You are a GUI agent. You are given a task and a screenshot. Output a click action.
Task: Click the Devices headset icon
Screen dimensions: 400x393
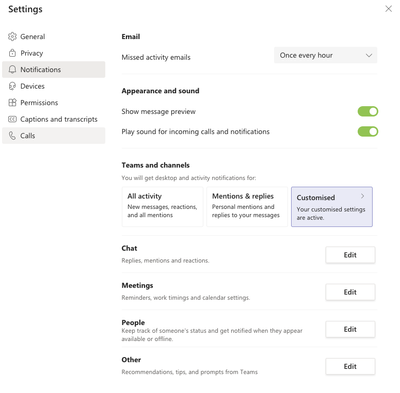[x=12, y=86]
